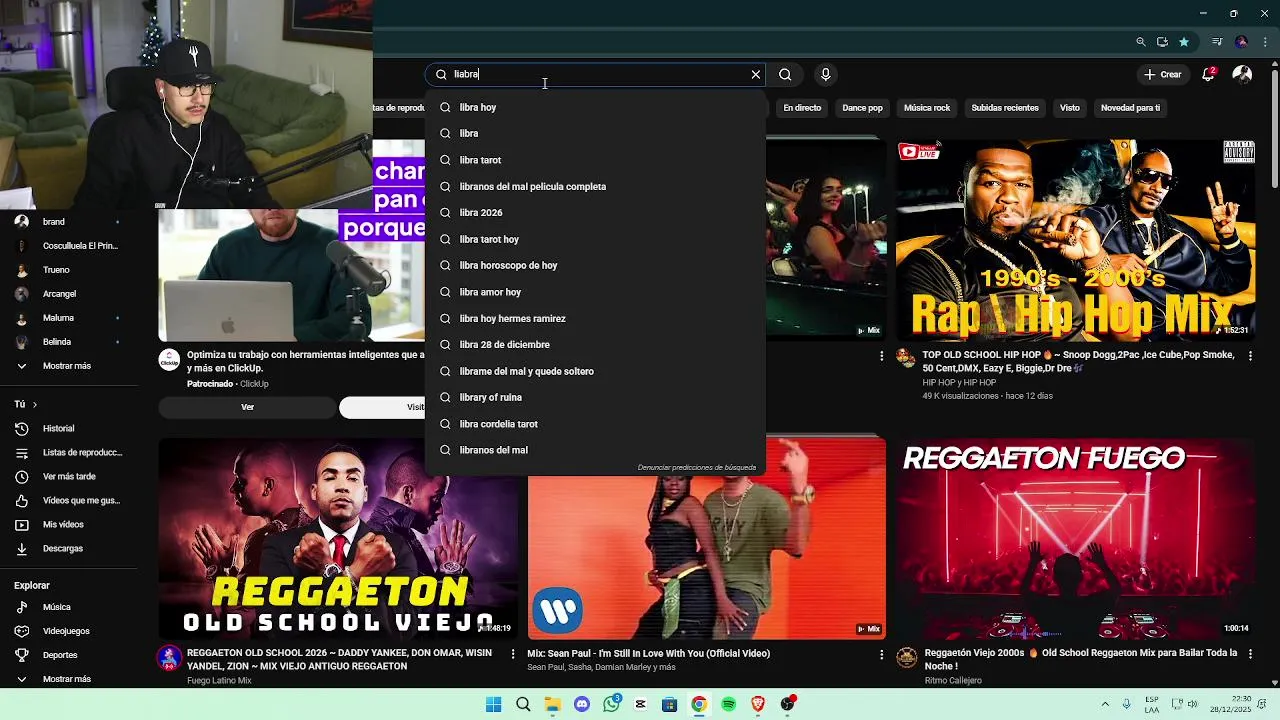Open YouTube notifications bell
The width and height of the screenshot is (1280, 720).
1209,74
